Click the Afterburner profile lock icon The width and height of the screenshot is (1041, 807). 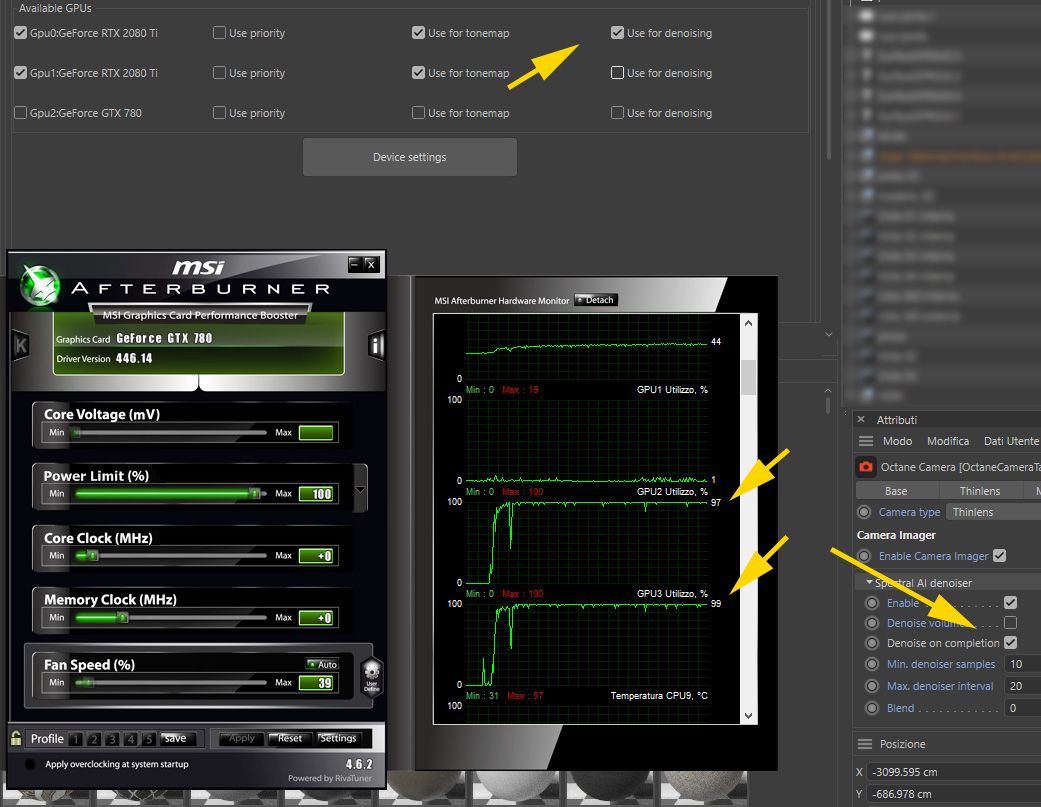tap(16, 738)
